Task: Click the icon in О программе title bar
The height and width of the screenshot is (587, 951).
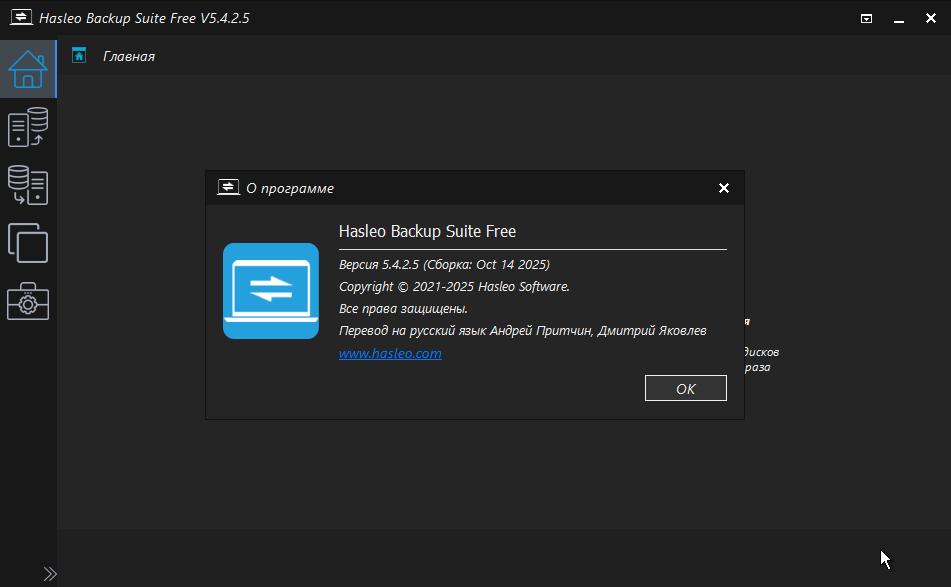Action: [x=227, y=188]
